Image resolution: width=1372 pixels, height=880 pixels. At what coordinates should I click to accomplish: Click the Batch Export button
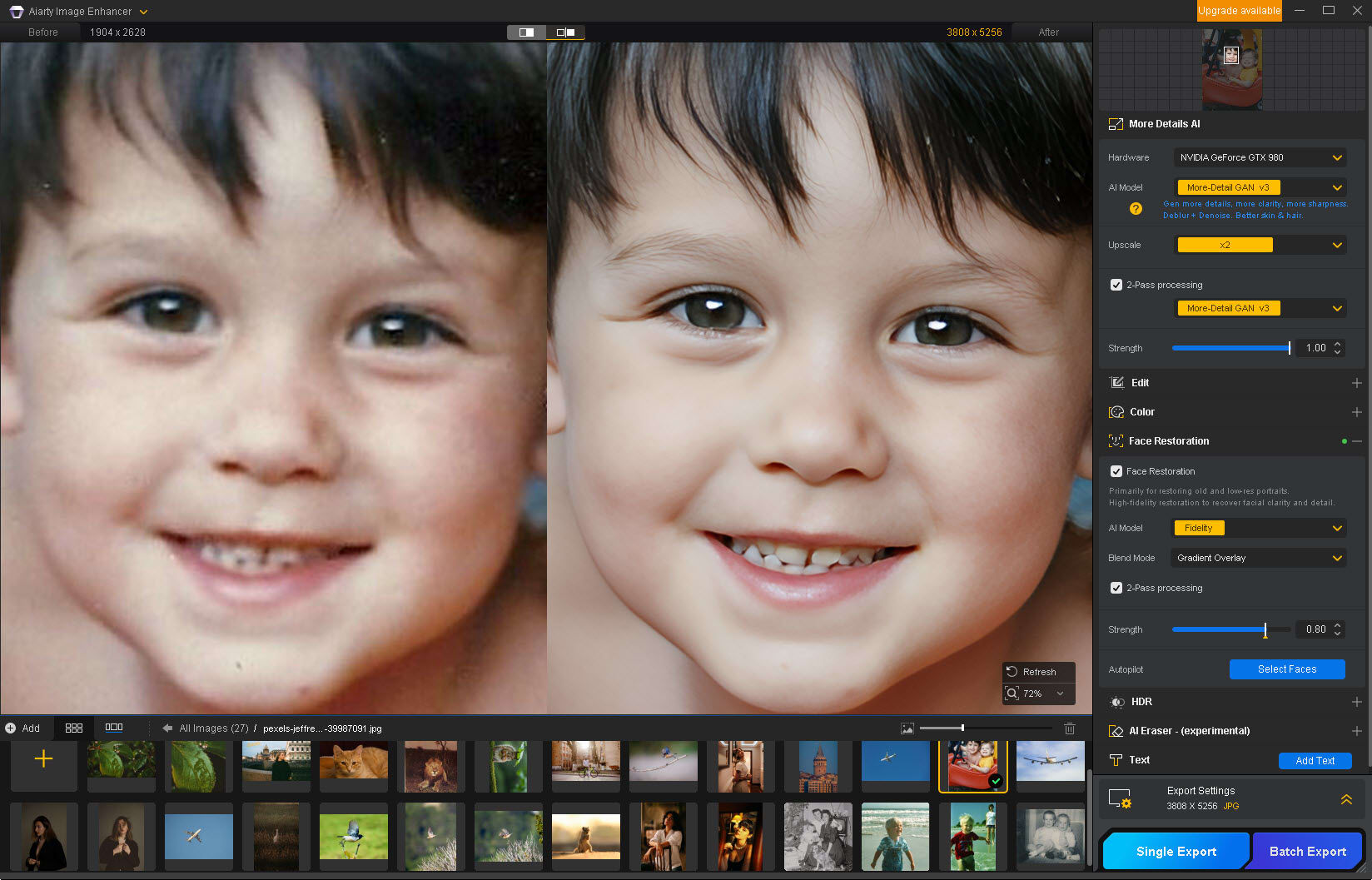[x=1307, y=851]
